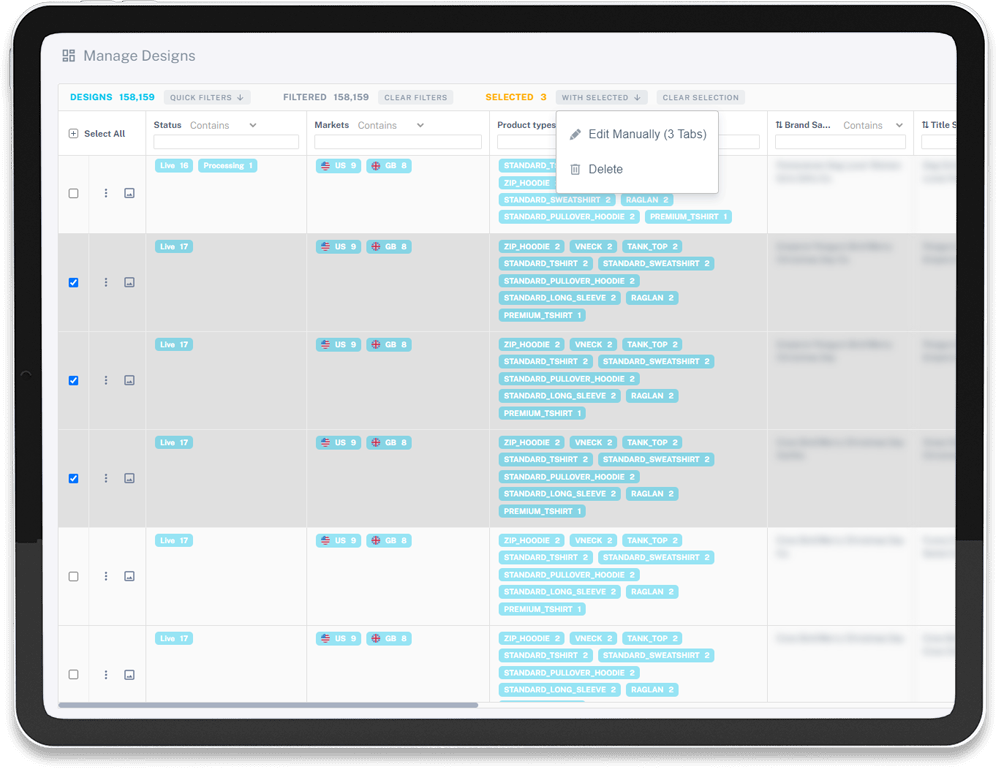Image resolution: width=996 pixels, height=768 pixels.
Task: Uncheck the first selected Live 17 row
Action: (74, 282)
